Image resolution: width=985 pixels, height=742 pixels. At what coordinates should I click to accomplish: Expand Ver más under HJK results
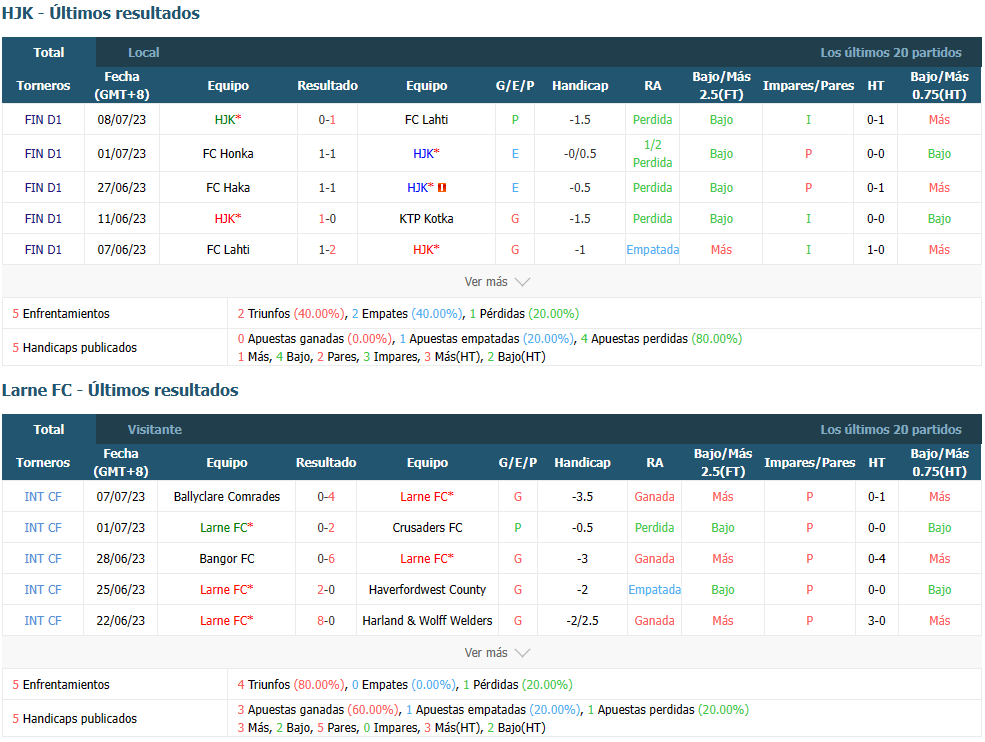click(497, 282)
